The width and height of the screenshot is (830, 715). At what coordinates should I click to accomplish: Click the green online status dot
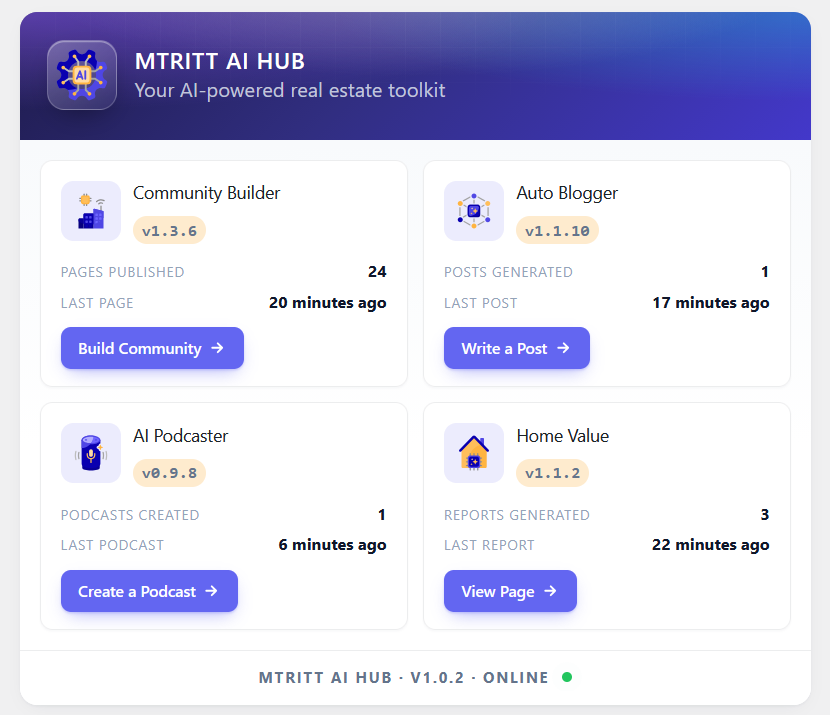pos(567,677)
